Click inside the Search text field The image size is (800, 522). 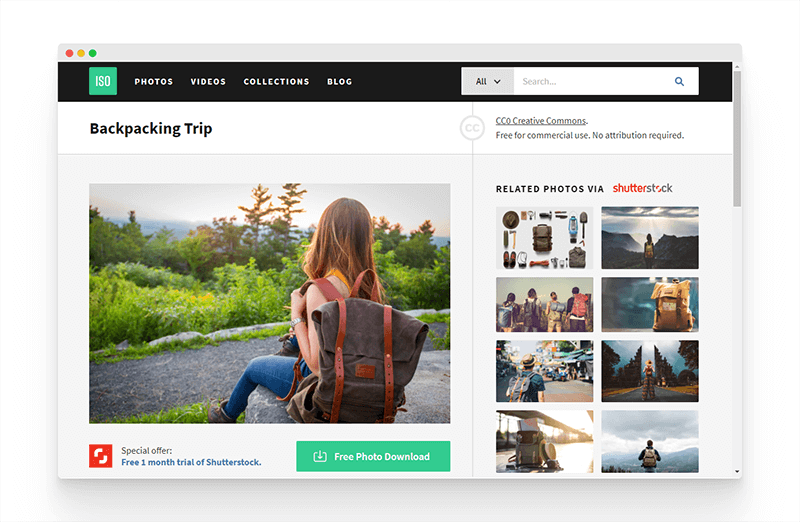[x=590, y=82]
